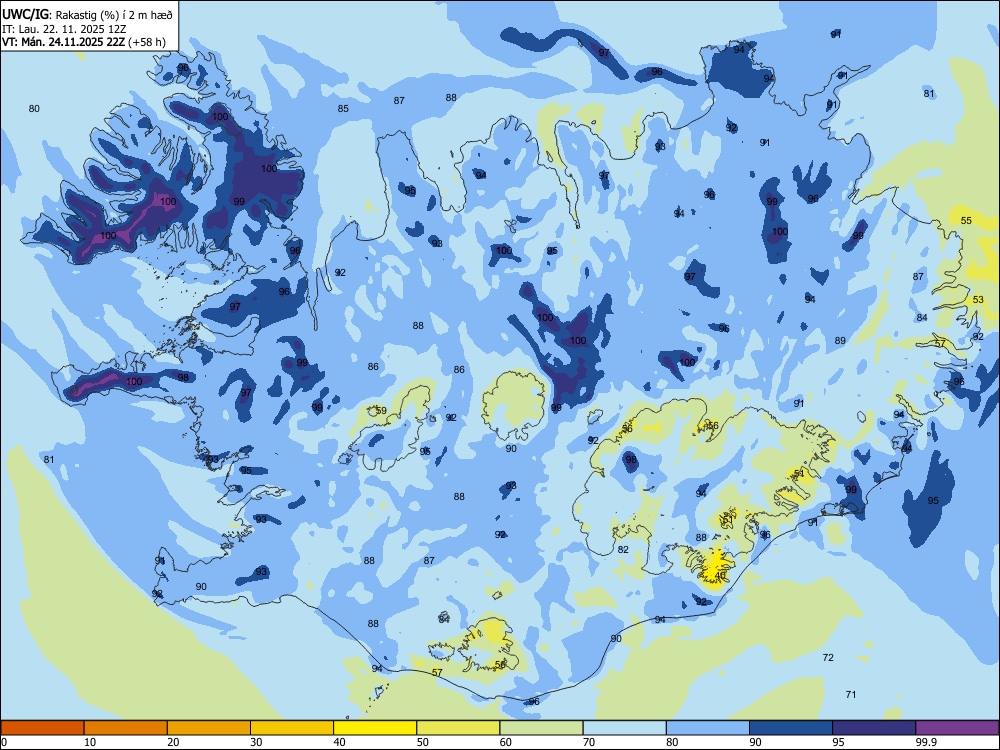The image size is (1000, 750).
Task: Select the orange 10–20 legend color segment
Action: [x=126, y=728]
